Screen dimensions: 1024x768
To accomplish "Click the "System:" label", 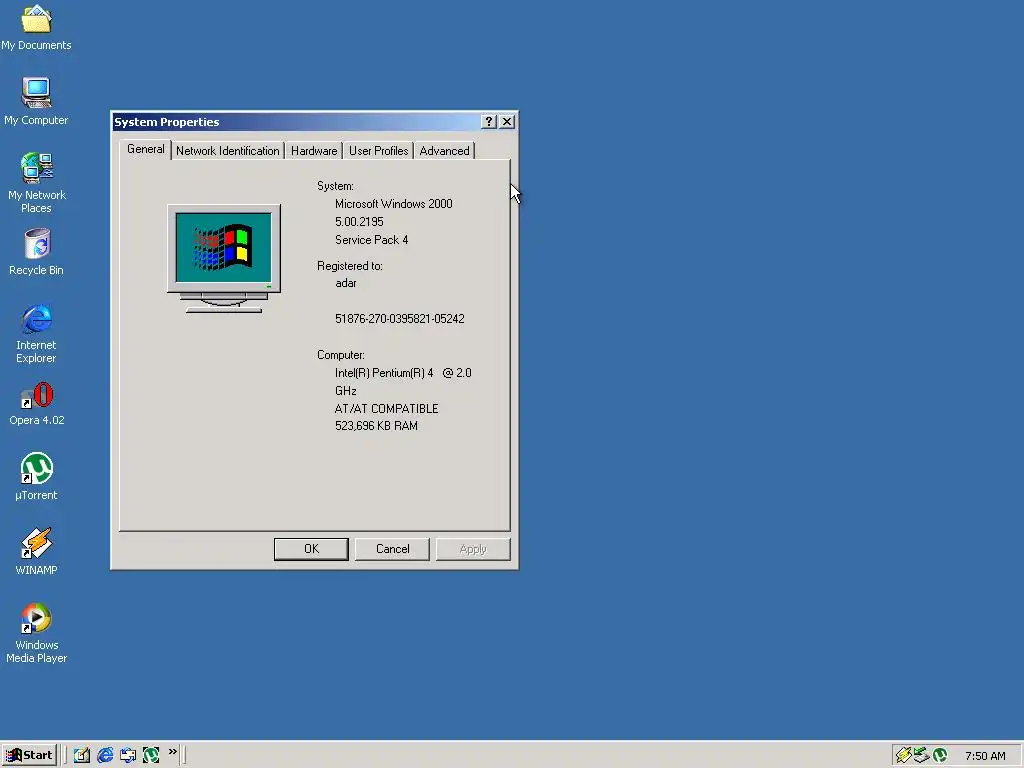I will [x=336, y=186].
